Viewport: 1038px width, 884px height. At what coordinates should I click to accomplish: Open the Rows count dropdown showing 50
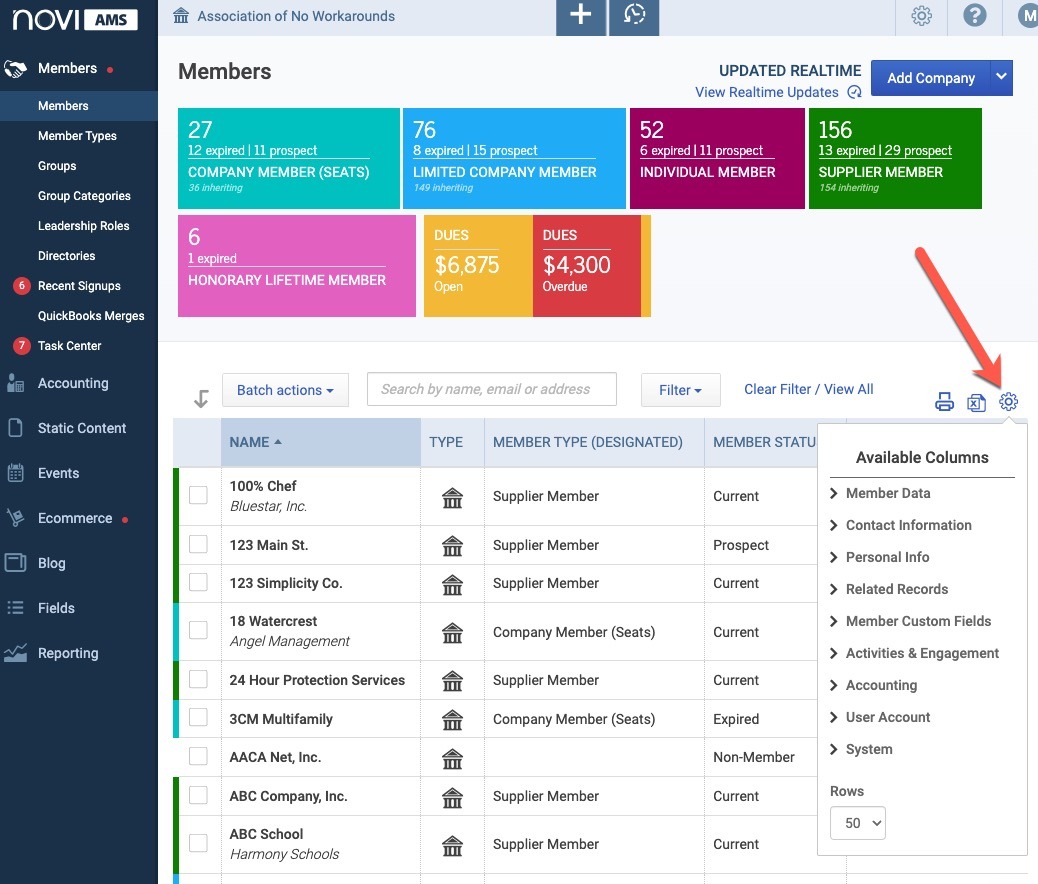pos(858,823)
